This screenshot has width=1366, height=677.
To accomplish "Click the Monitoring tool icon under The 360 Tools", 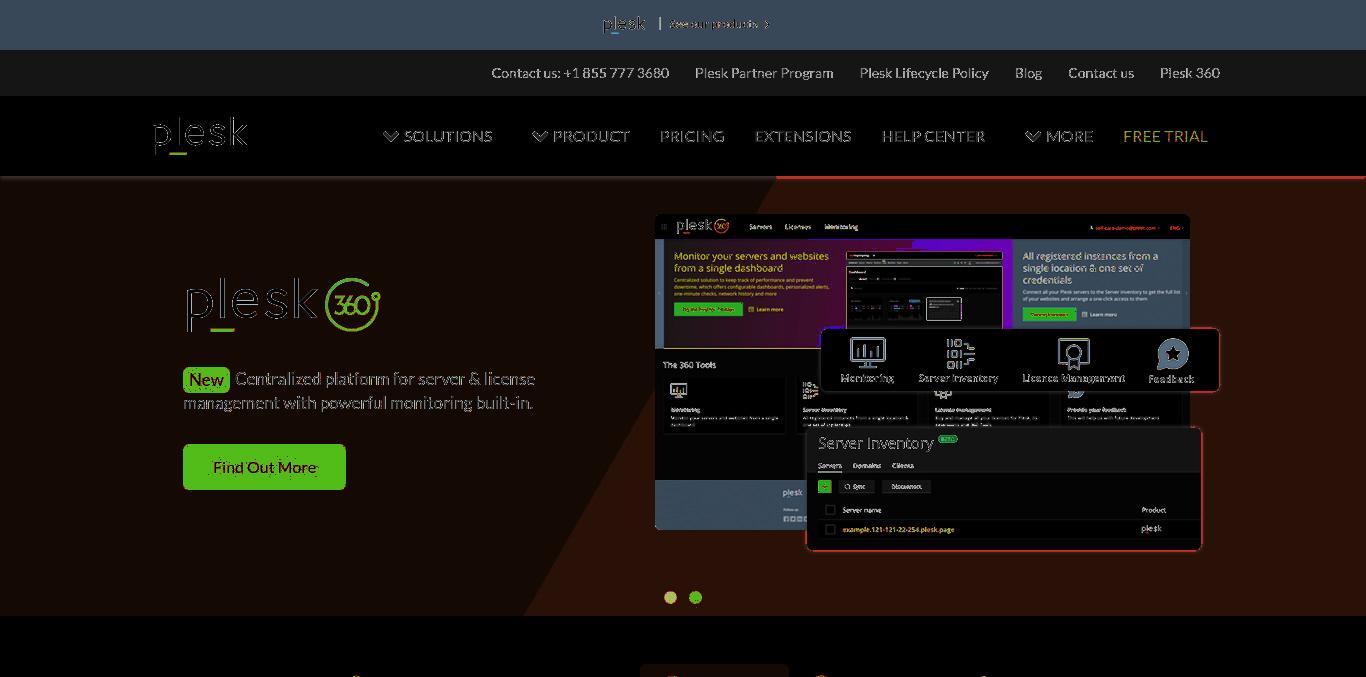I will pos(679,390).
